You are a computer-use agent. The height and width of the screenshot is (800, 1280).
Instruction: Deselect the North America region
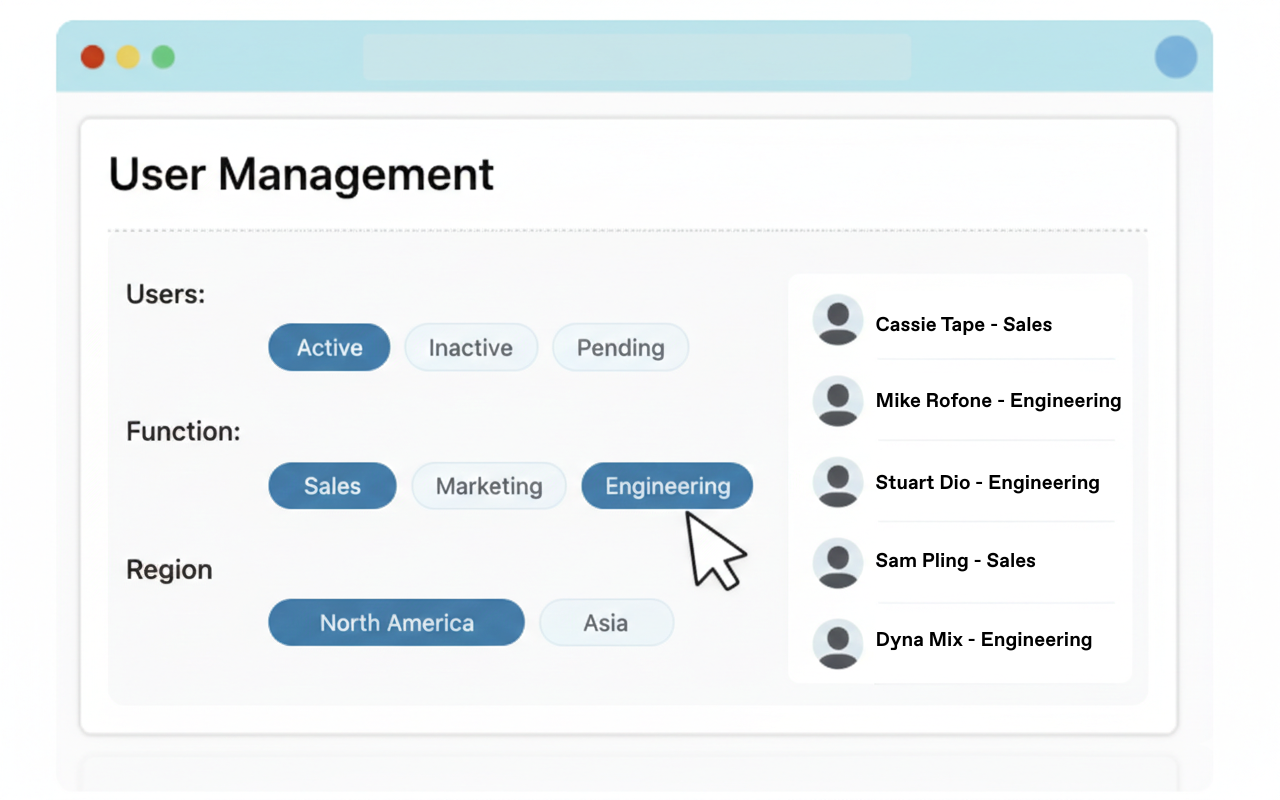point(396,622)
